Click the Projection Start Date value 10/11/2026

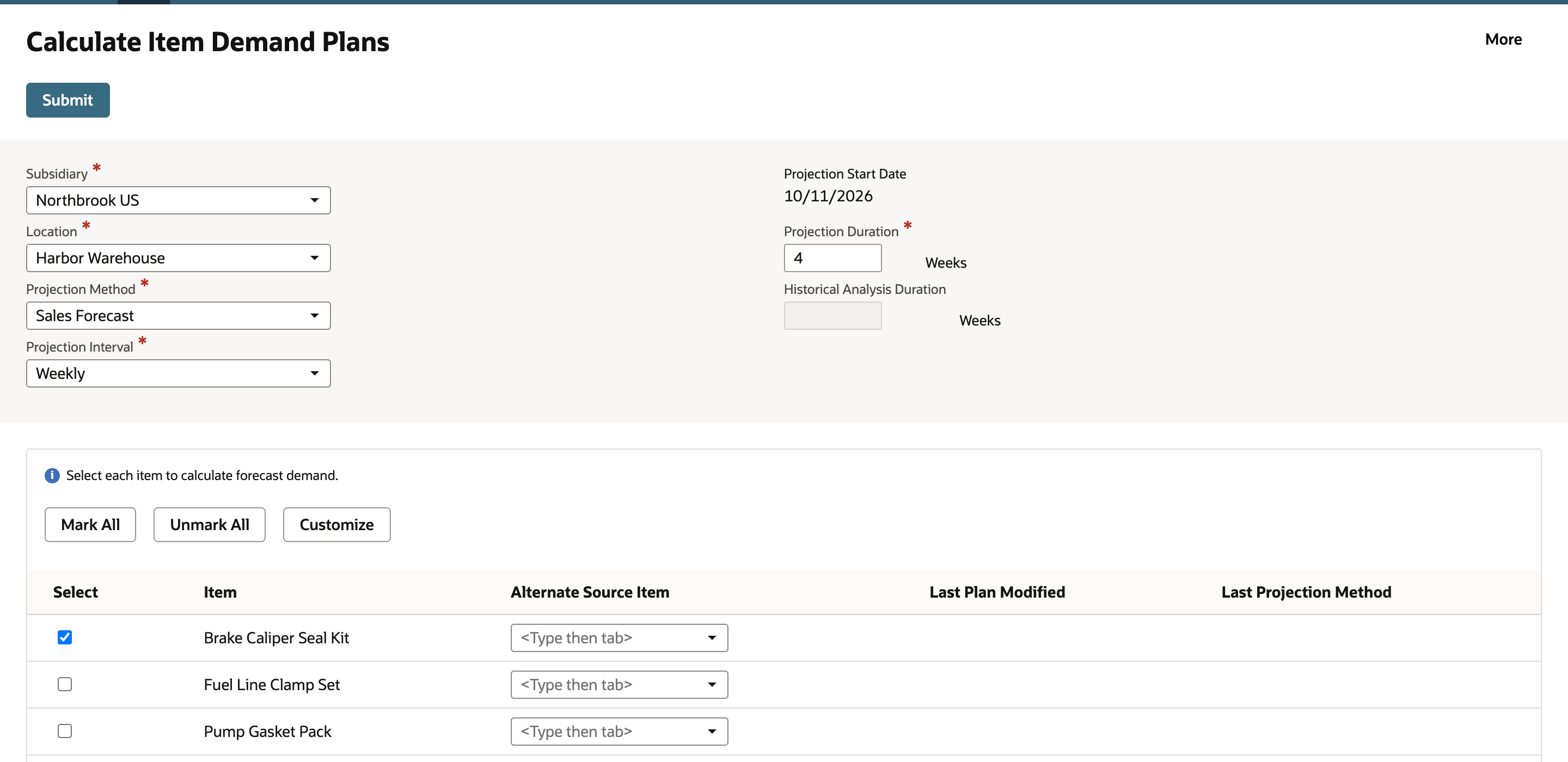click(x=828, y=196)
